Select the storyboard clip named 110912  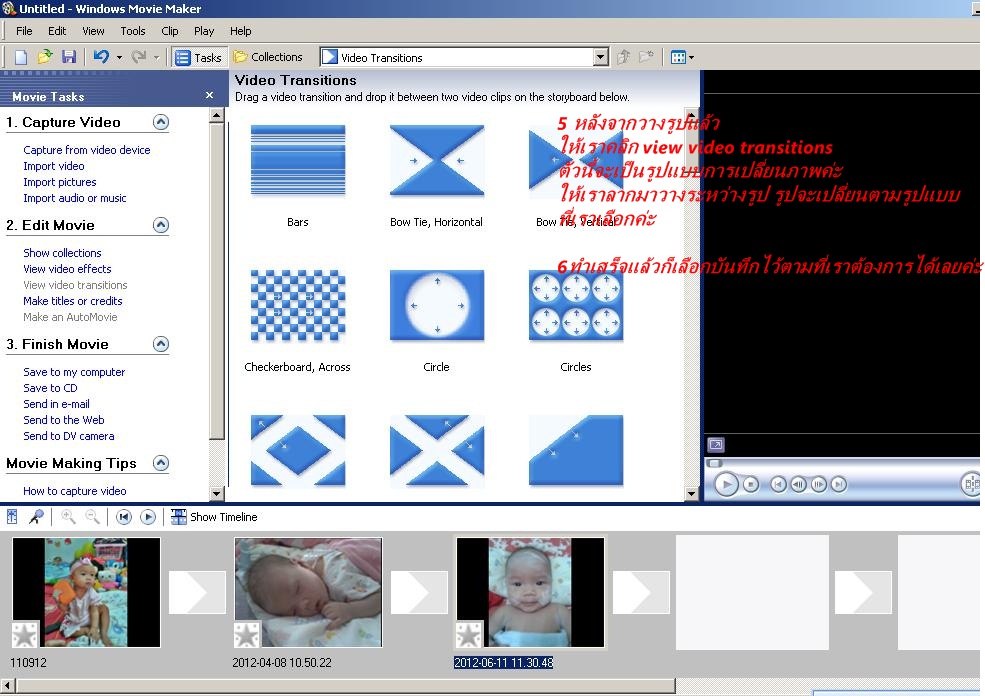pos(86,592)
